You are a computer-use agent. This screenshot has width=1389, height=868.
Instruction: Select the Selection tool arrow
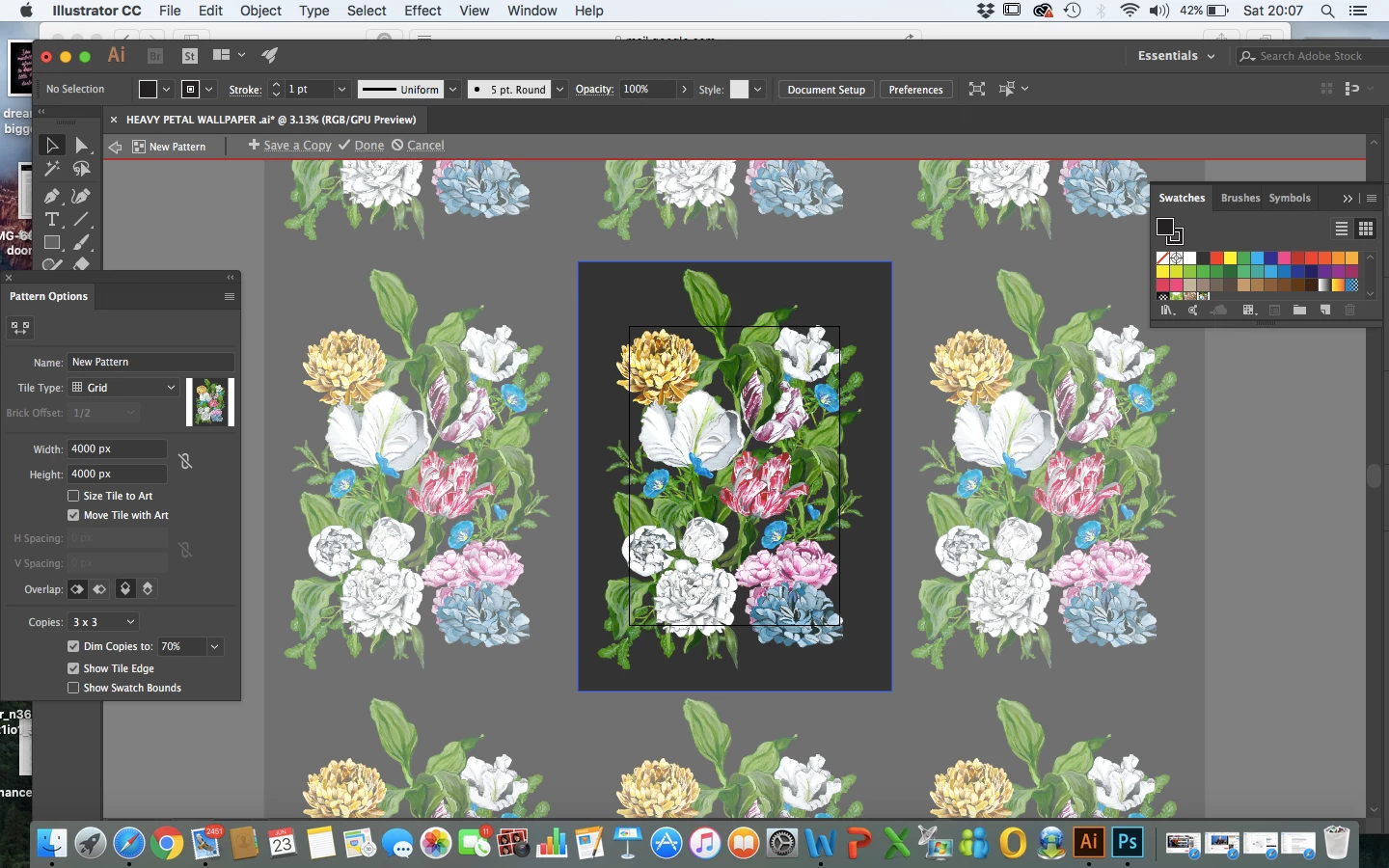52,146
